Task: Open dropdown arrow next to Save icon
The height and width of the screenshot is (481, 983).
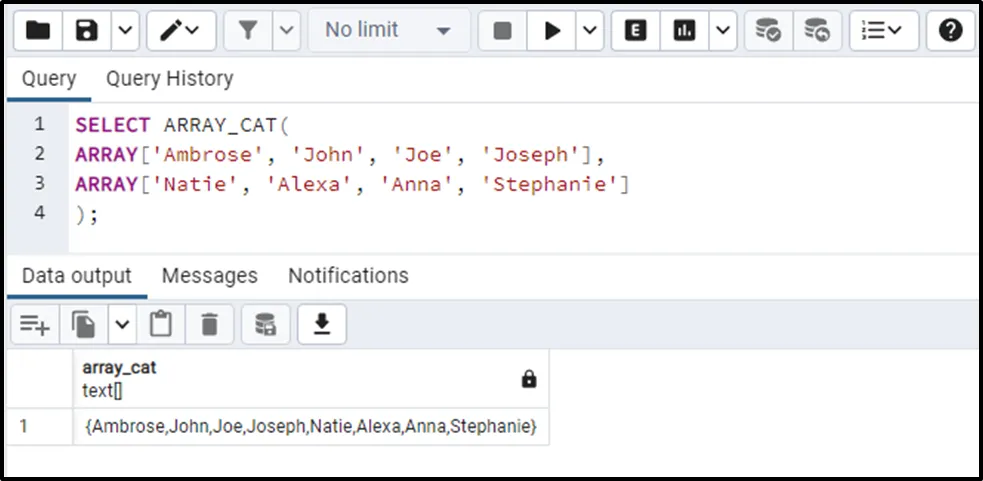Action: 124,31
